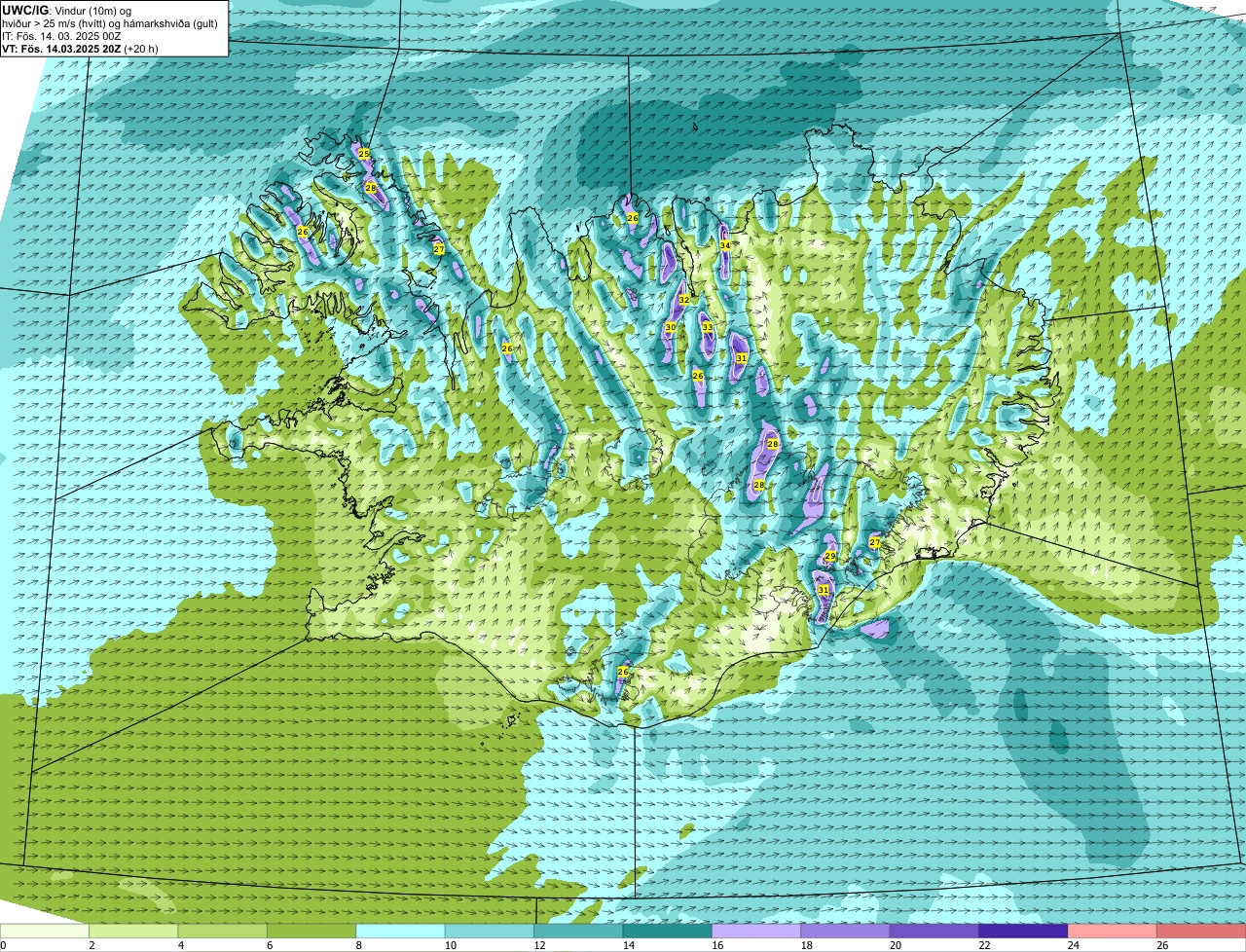Click the 16–18 m/s lavender legend swatch
1246x952 pixels.
click(756, 931)
